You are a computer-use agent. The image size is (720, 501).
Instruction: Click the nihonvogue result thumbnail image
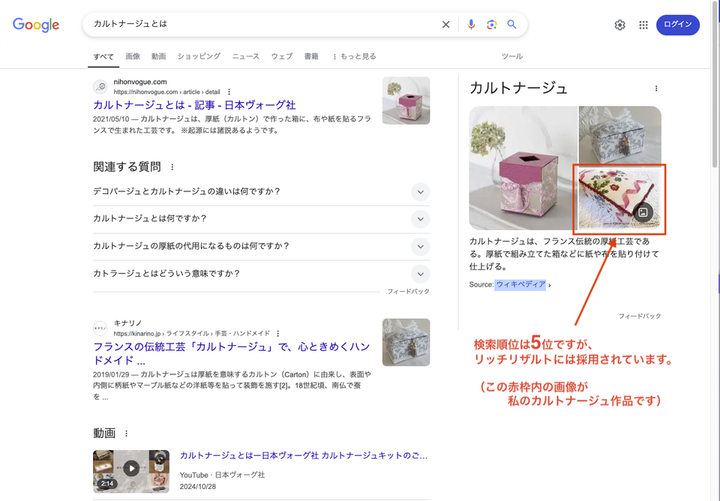coord(406,101)
